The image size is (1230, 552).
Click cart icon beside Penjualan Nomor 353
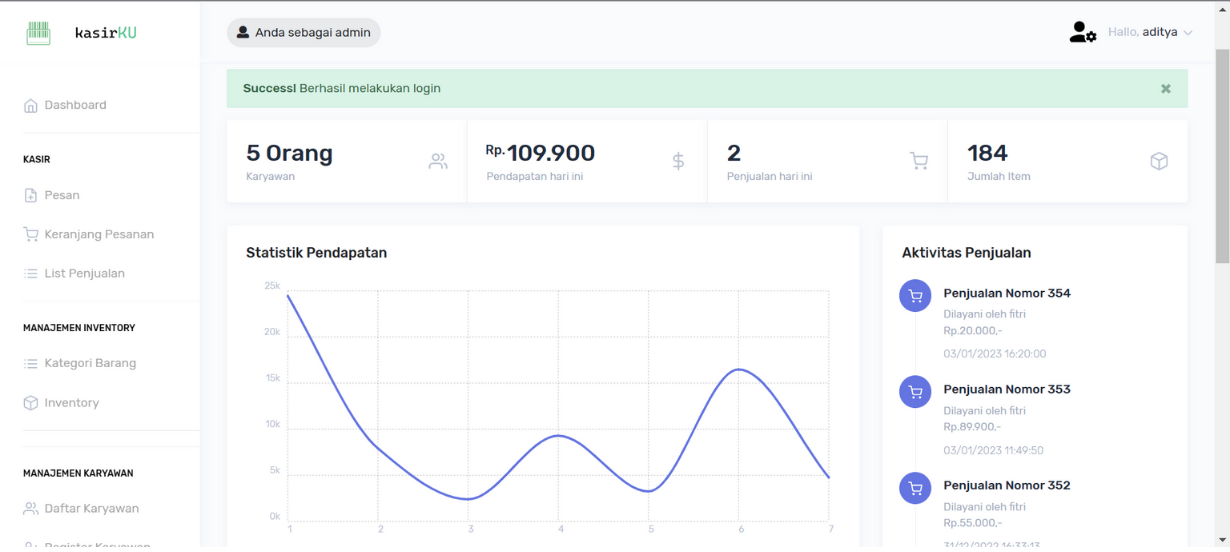click(x=915, y=392)
